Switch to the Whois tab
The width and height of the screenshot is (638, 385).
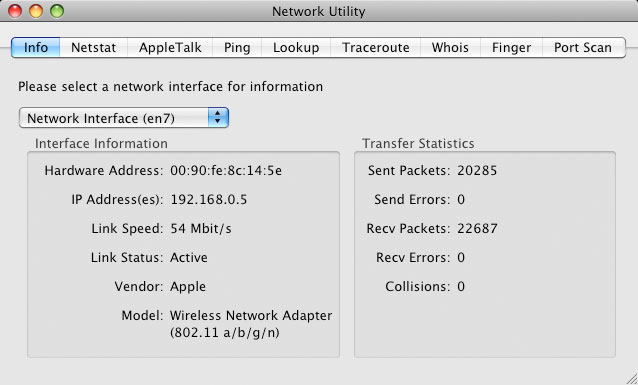[450, 48]
